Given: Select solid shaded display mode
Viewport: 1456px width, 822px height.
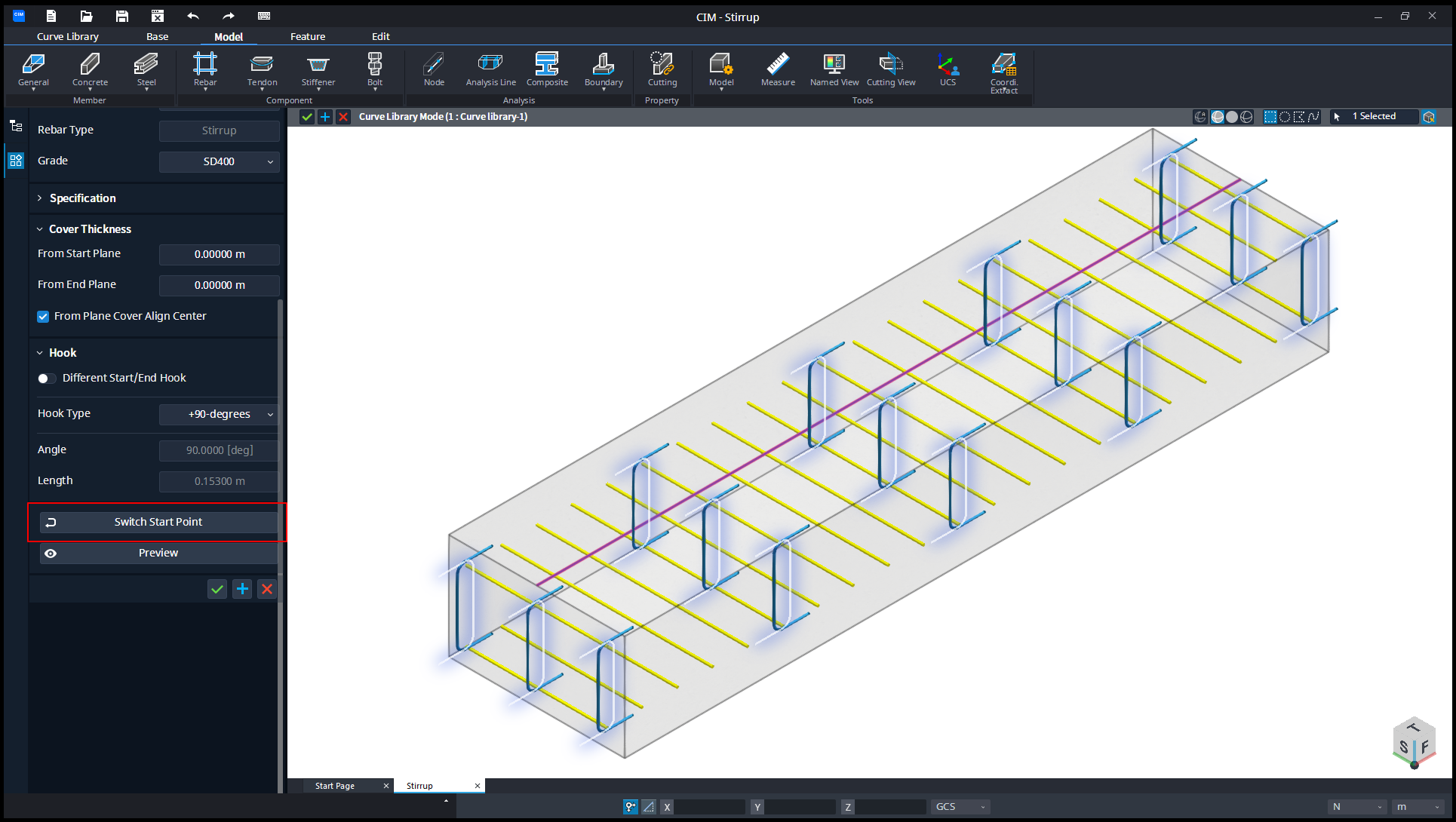Looking at the screenshot, I should pyautogui.click(x=1232, y=117).
